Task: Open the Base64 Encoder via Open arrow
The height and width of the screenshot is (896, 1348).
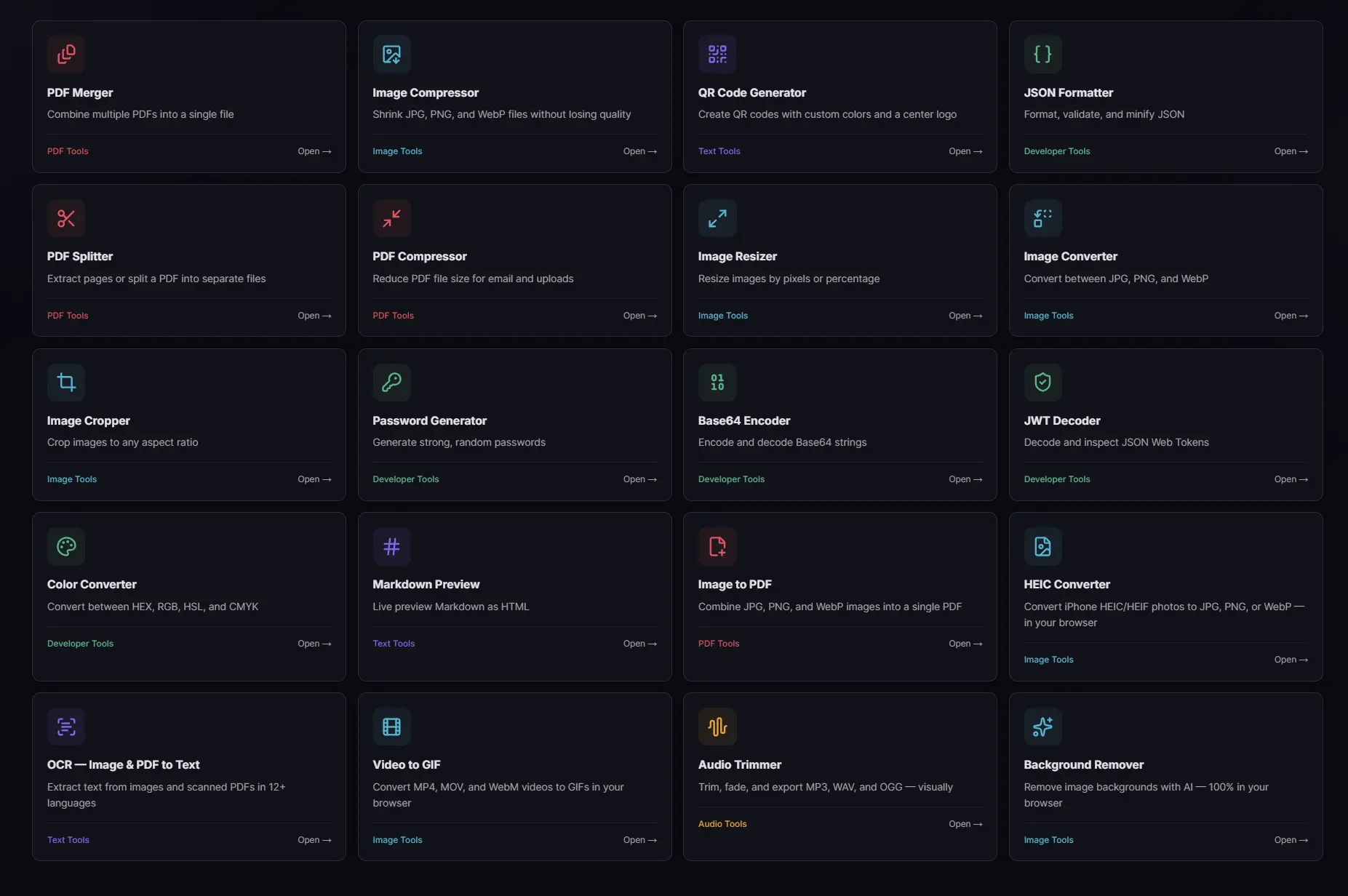Action: (x=965, y=479)
